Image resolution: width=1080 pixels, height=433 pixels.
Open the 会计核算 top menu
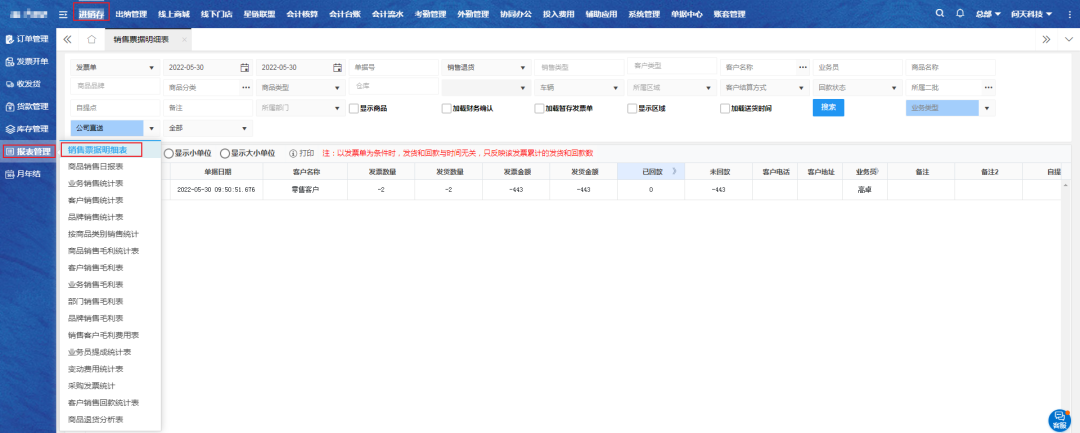point(300,15)
